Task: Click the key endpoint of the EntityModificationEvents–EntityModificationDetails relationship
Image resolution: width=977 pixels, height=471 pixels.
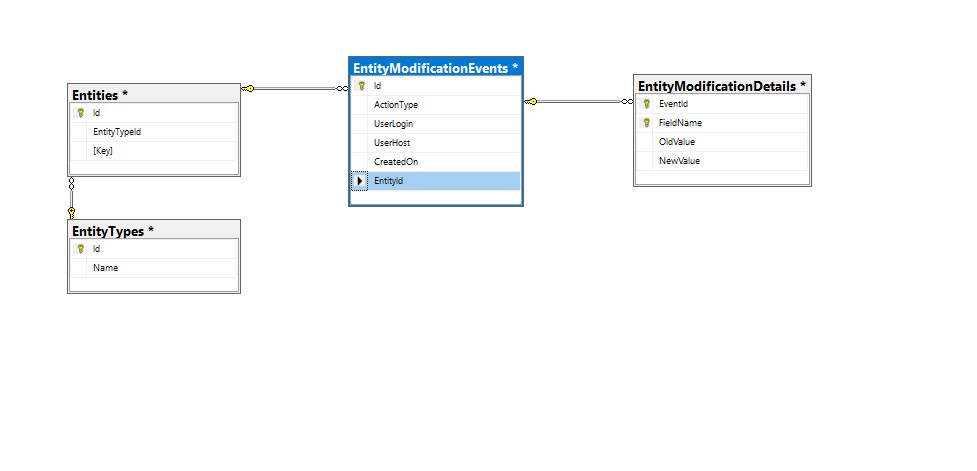Action: (x=532, y=101)
